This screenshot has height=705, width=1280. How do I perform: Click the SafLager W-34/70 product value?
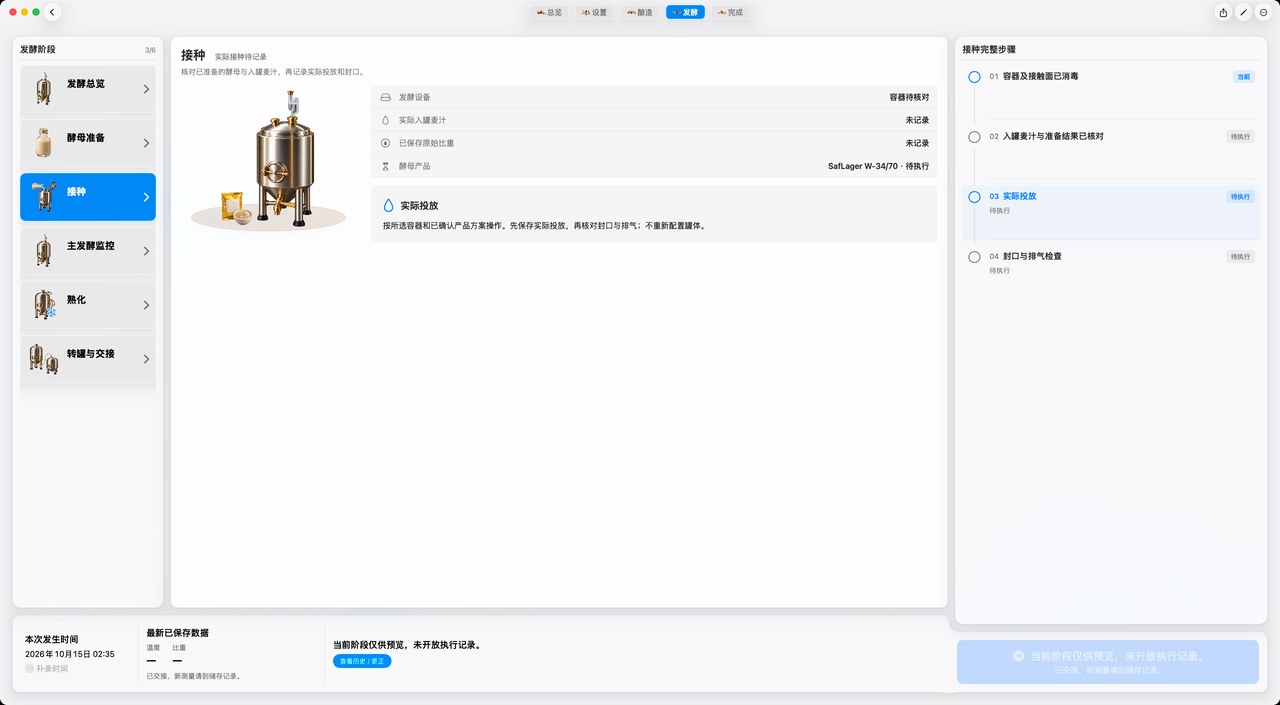click(878, 166)
